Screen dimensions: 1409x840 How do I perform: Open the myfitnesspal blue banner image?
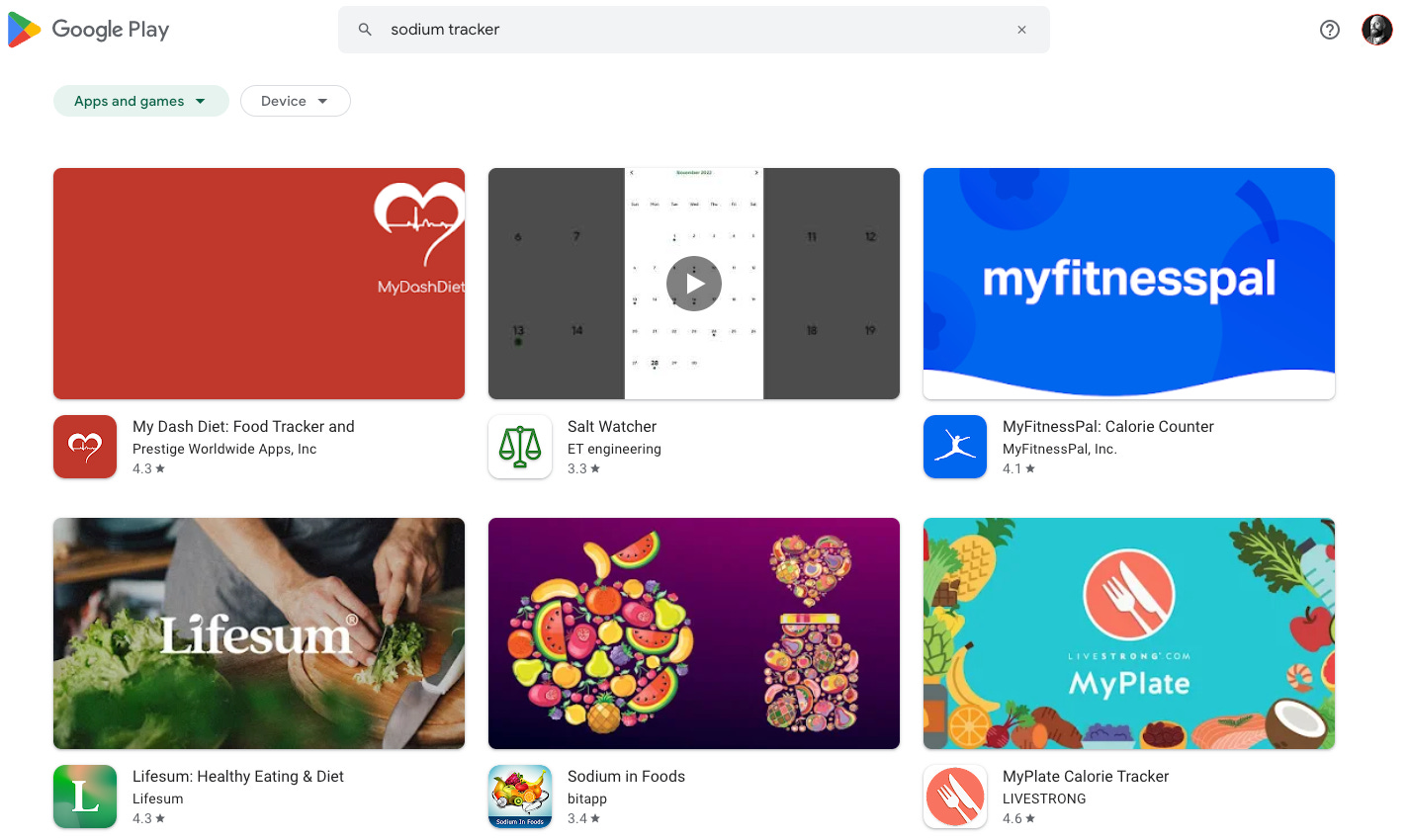click(1129, 284)
